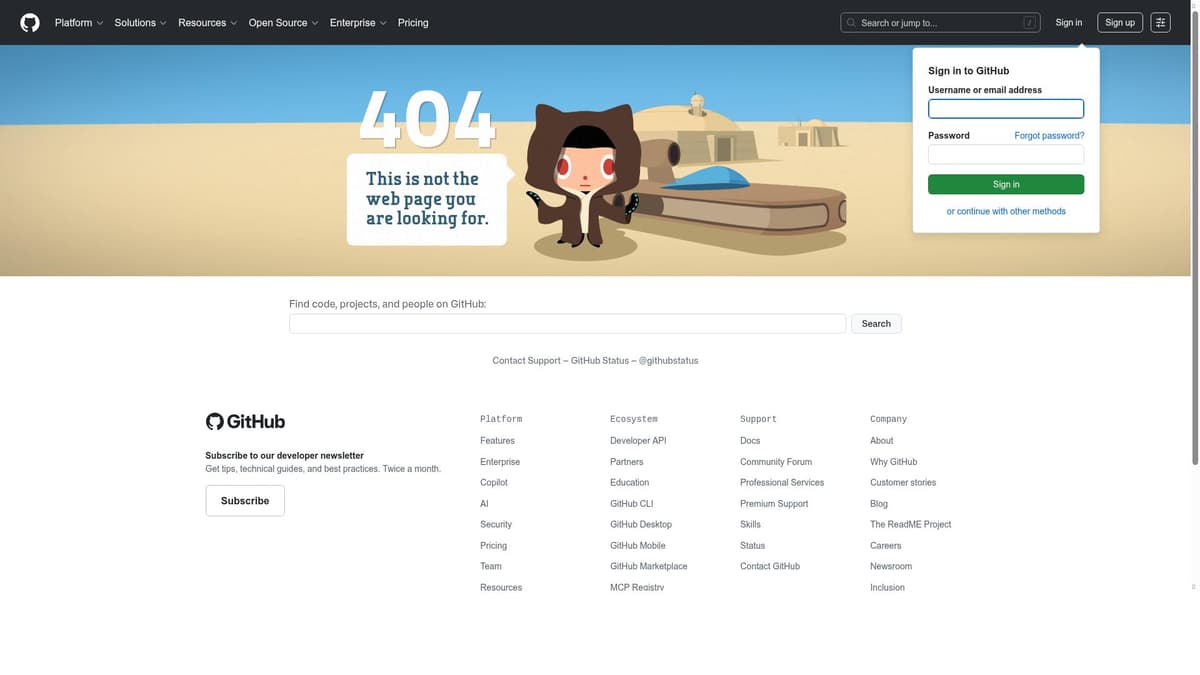Open the sliders icon beside Sign up
The image size is (1200, 675).
(1158, 20)
